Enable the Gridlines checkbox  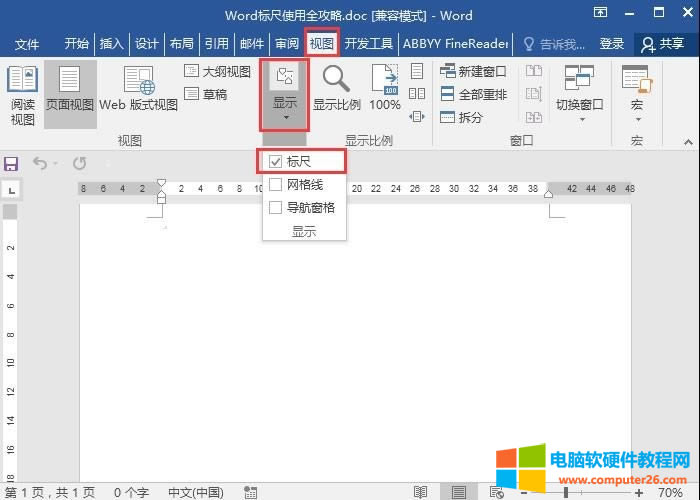[x=276, y=185]
